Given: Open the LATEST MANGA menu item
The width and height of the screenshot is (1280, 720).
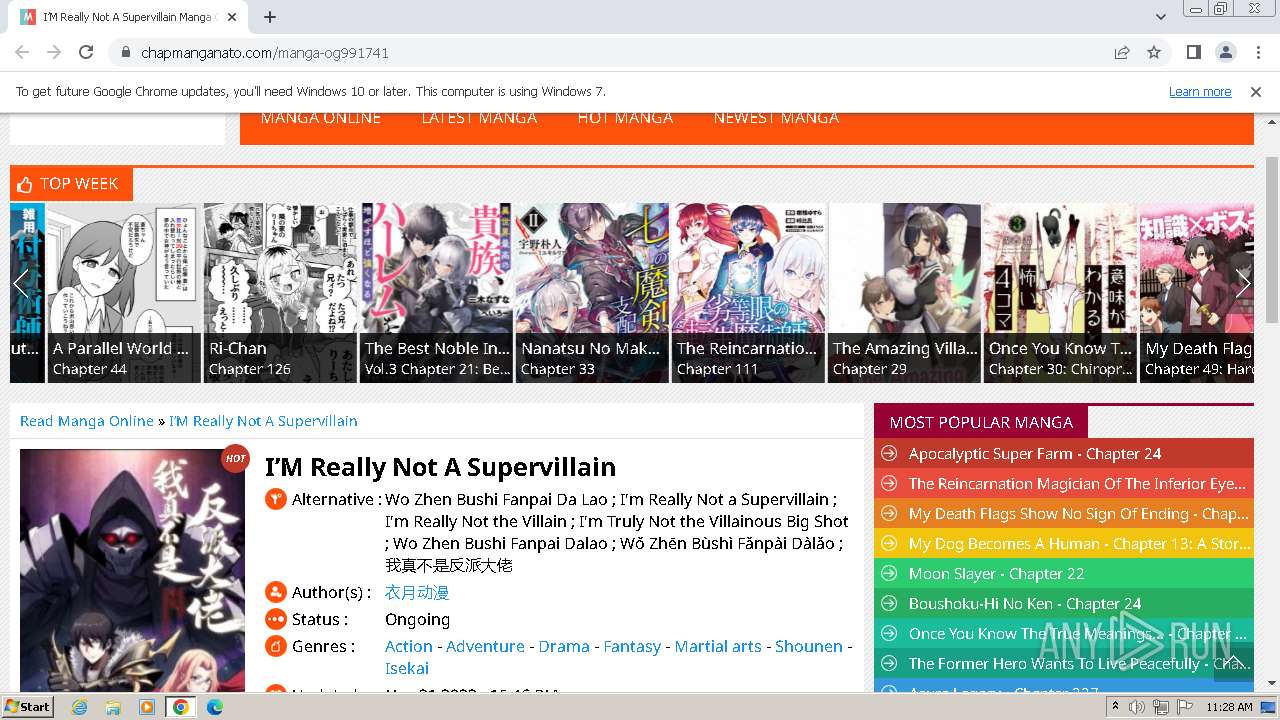Looking at the screenshot, I should pos(478,118).
